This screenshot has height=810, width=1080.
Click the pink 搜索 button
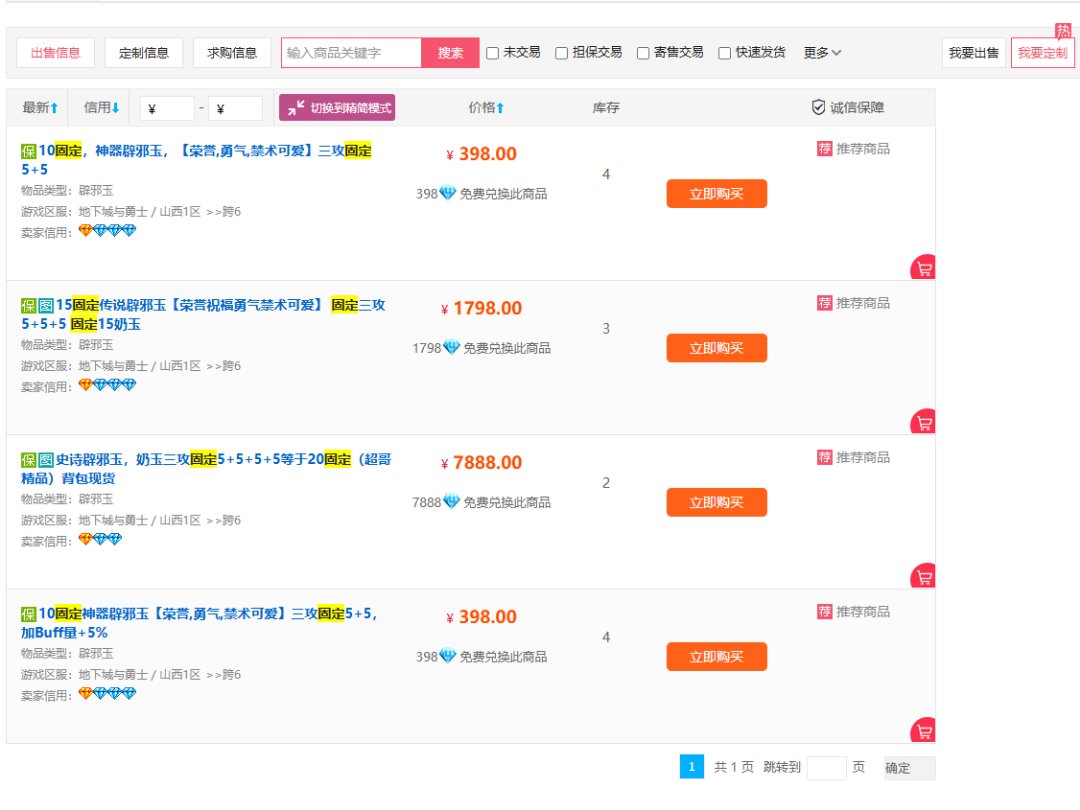tap(450, 53)
